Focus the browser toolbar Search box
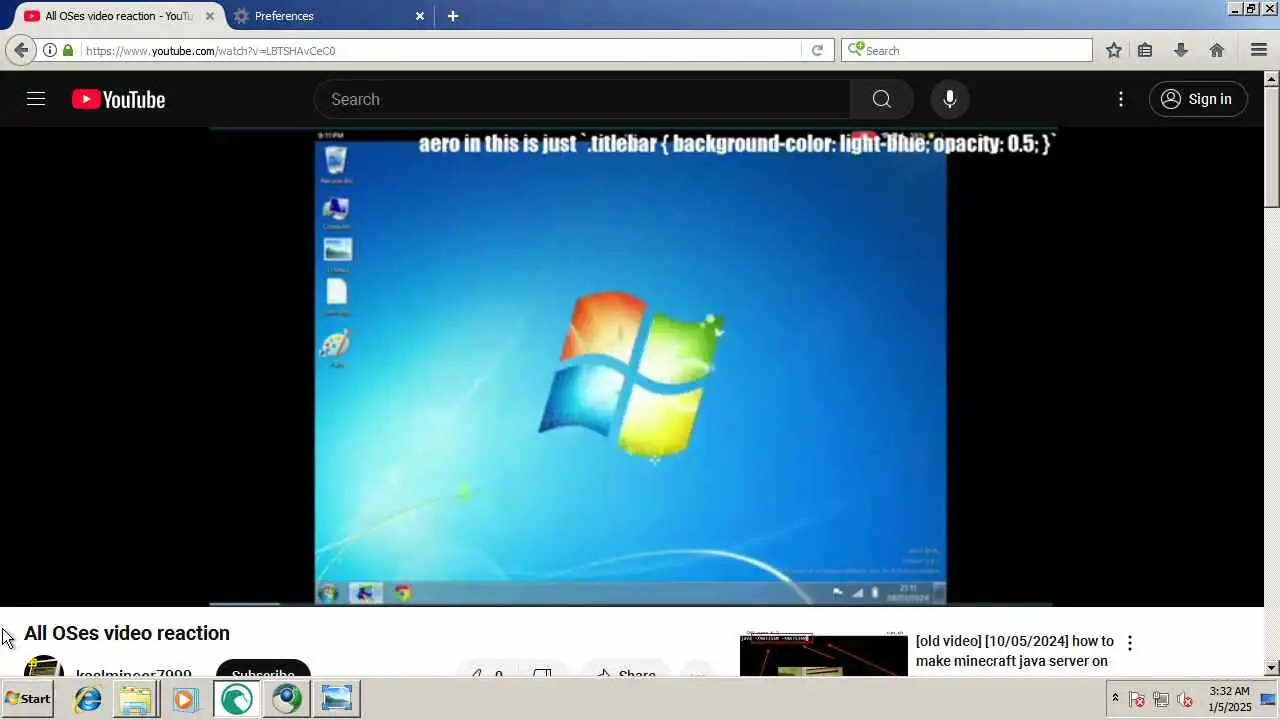The width and height of the screenshot is (1280, 720). point(967,50)
